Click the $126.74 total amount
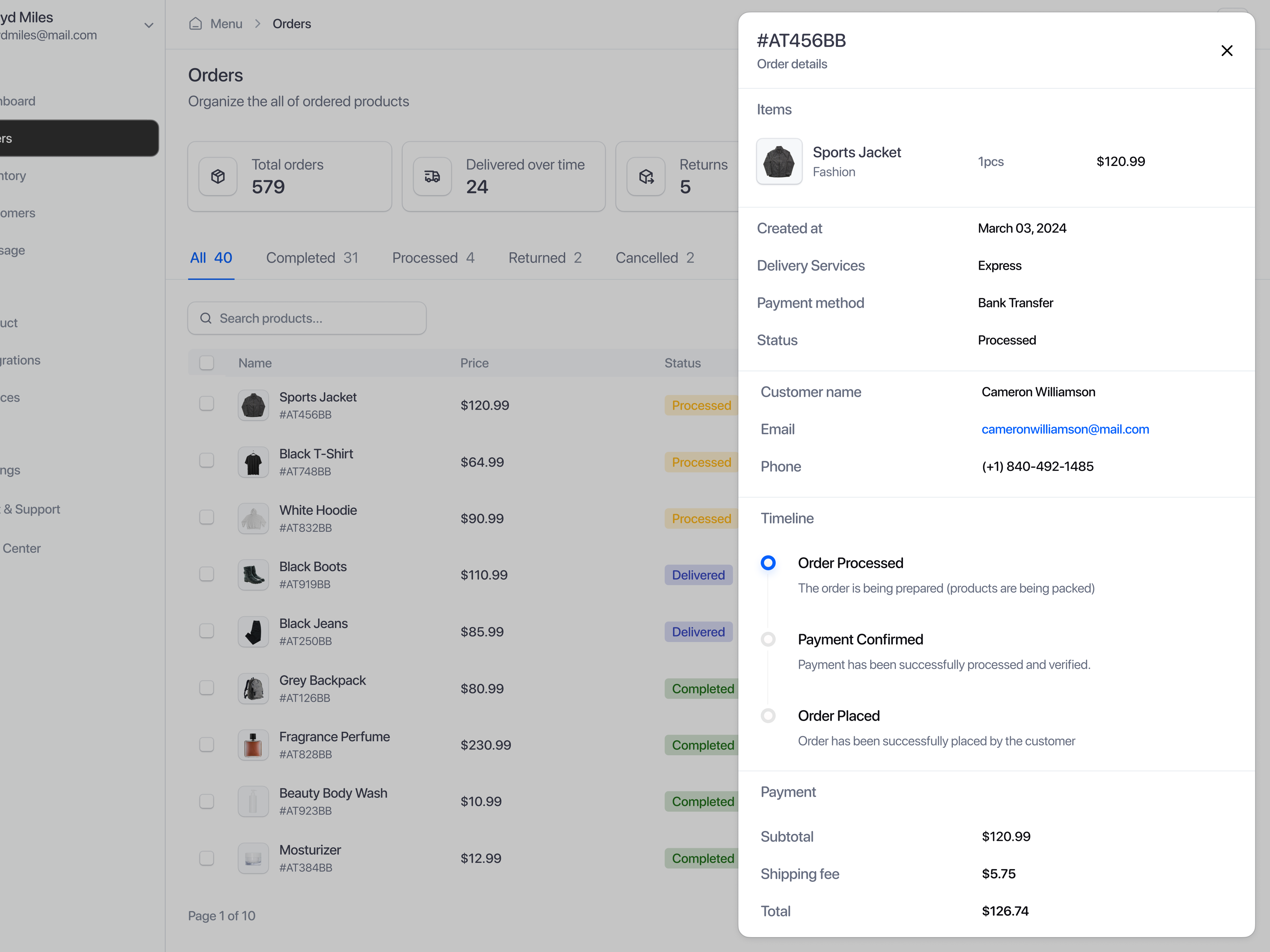This screenshot has height=952, width=1270. [x=1005, y=911]
